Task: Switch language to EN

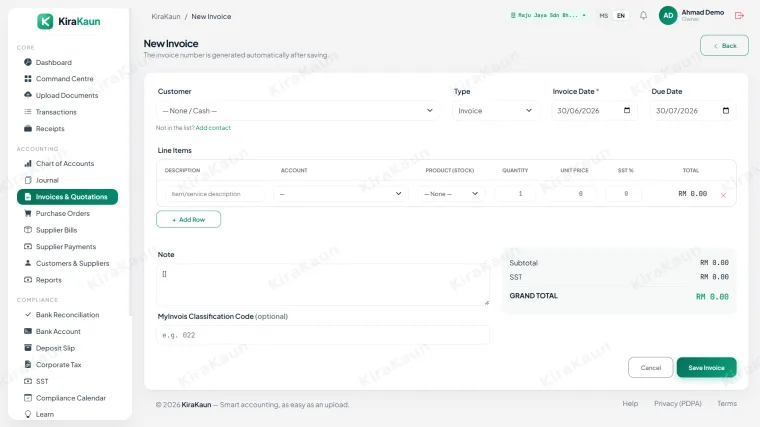Action: coord(620,16)
